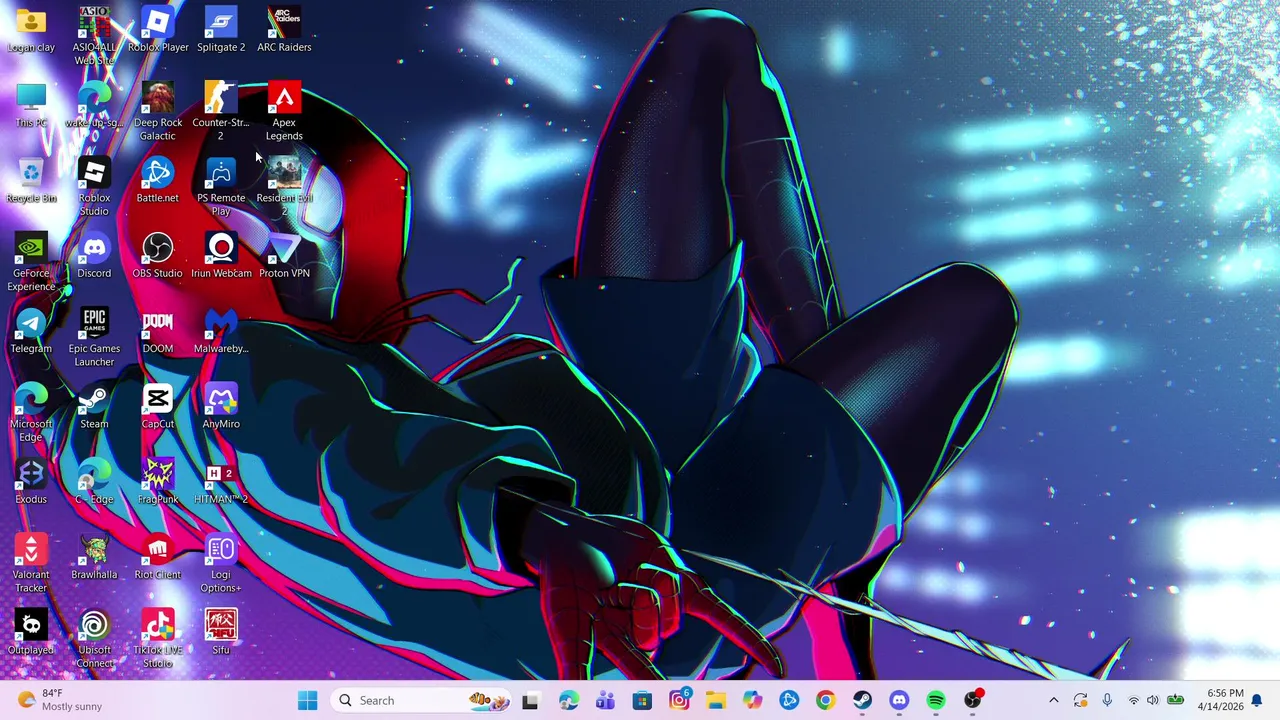The height and width of the screenshot is (720, 1280).
Task: Click the Iriun Webcam shortcut
Action: tap(221, 257)
